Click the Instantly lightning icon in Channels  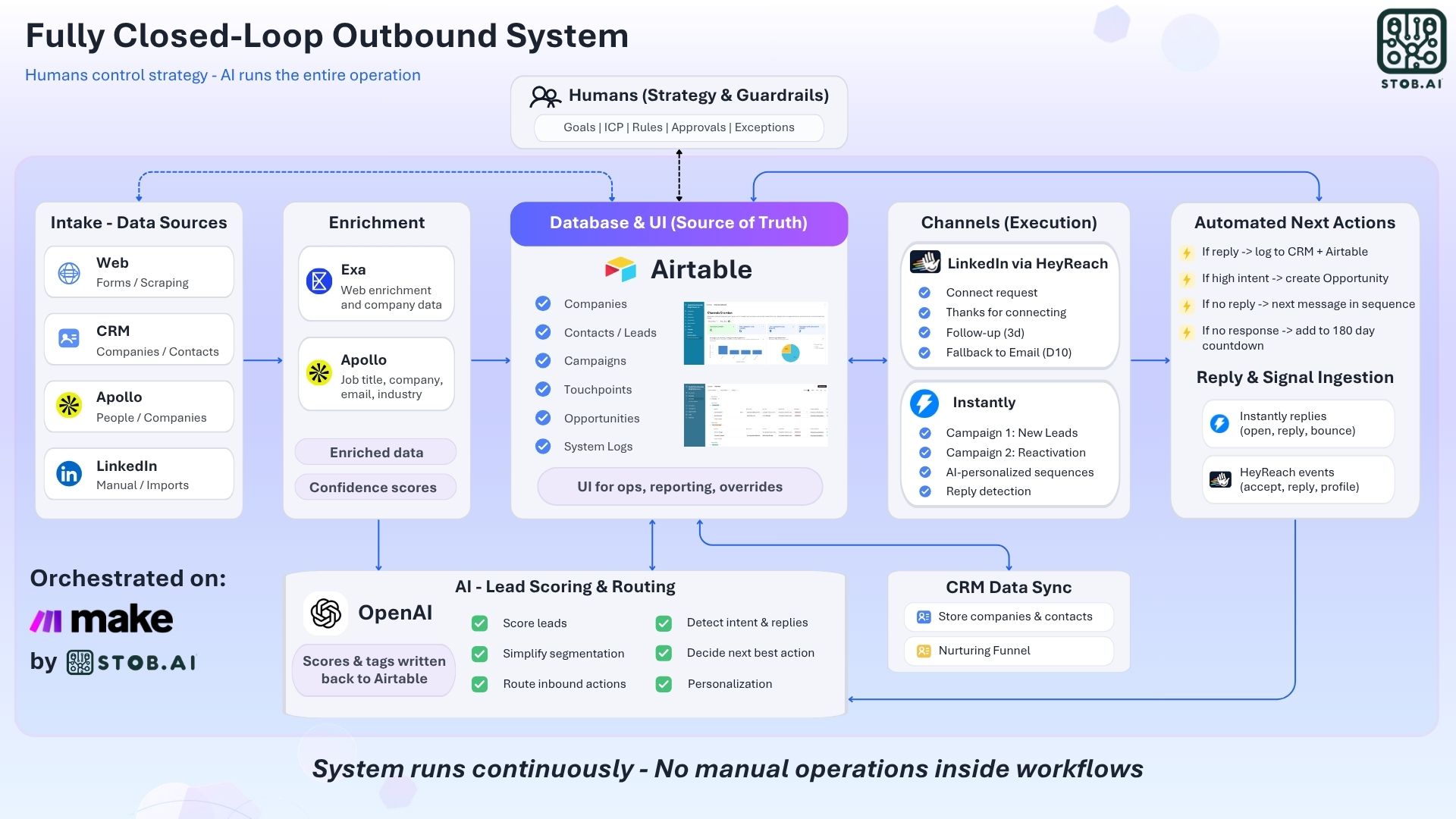tap(924, 403)
